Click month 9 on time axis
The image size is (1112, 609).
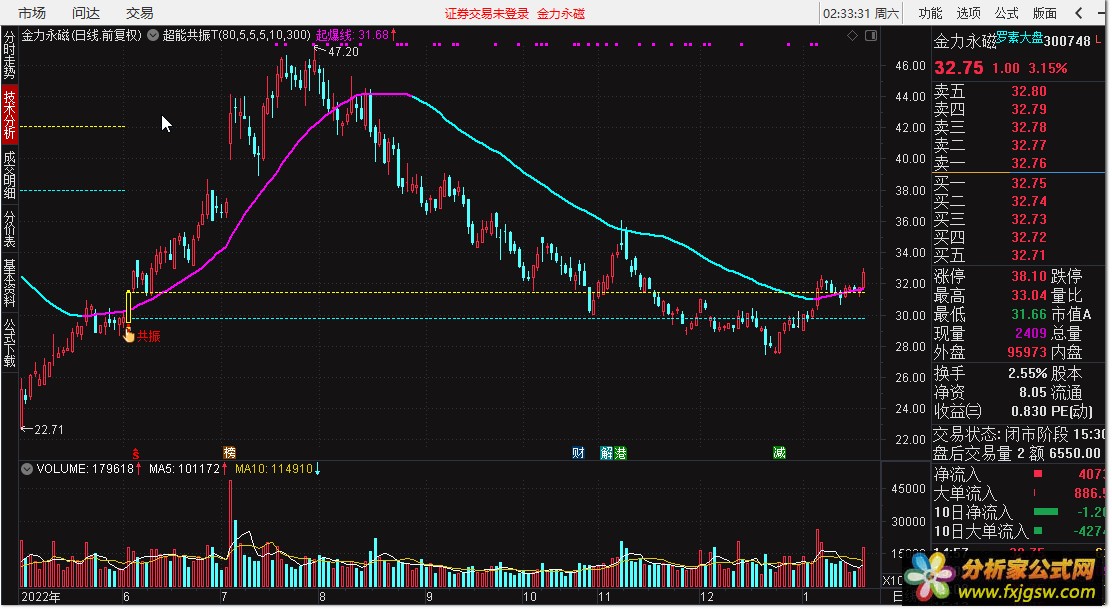[430, 597]
